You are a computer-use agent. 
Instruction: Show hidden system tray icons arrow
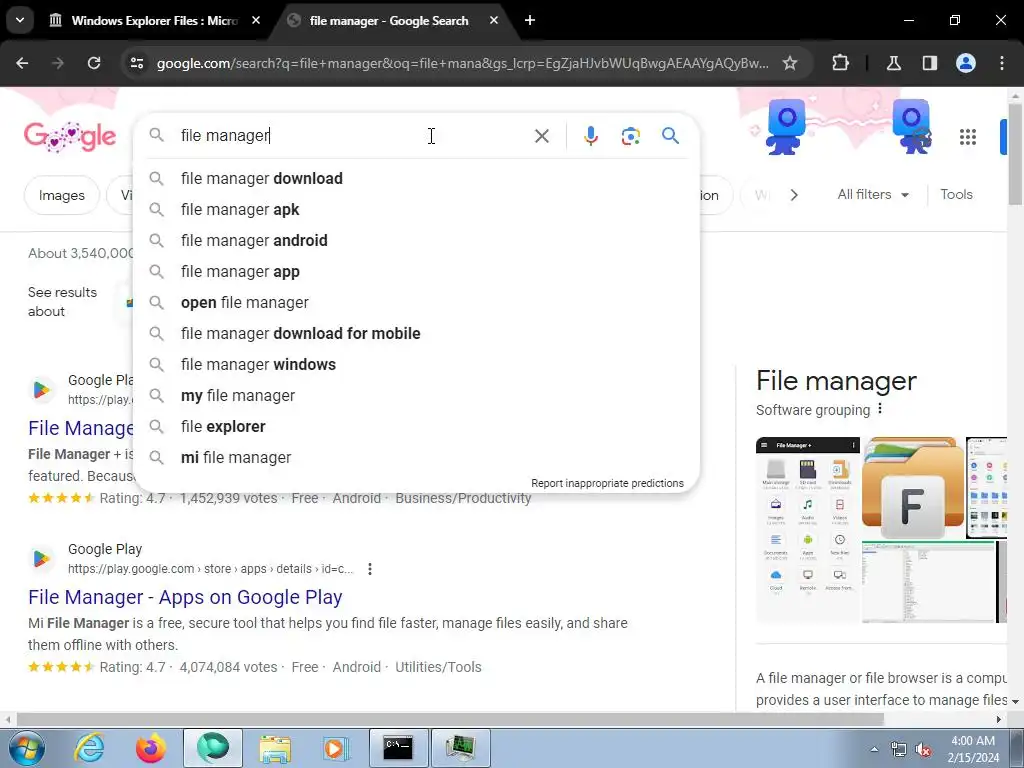(874, 749)
